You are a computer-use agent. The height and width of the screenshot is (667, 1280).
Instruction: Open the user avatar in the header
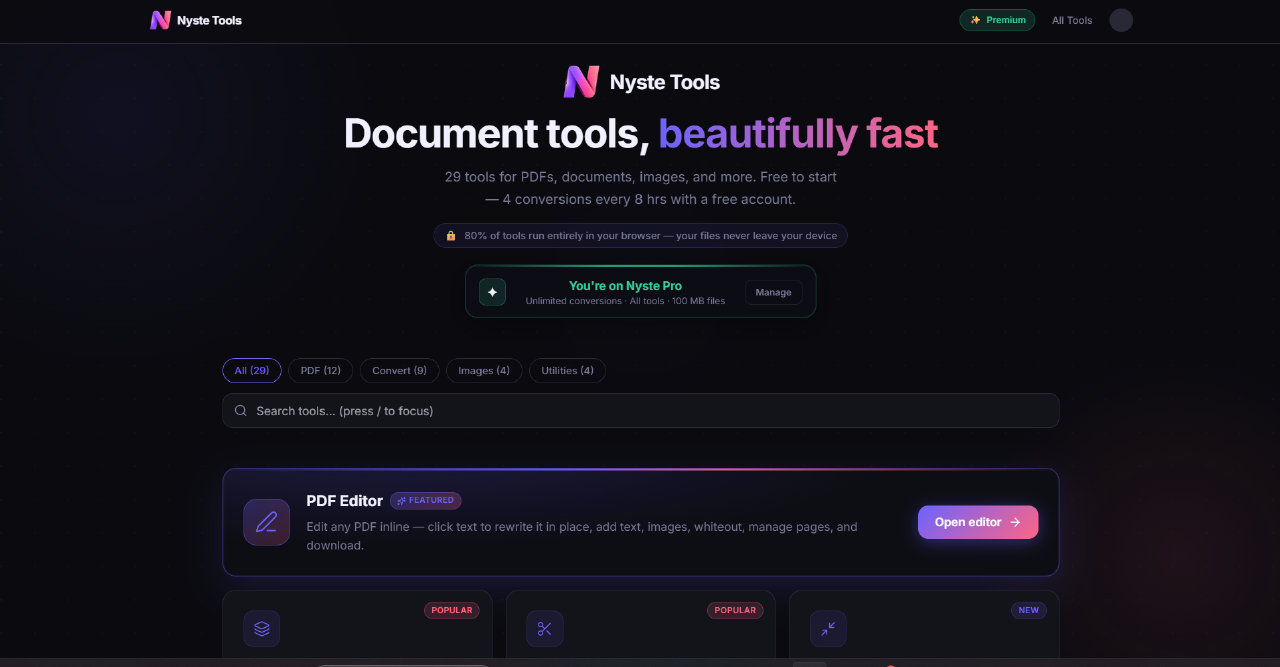pyautogui.click(x=1121, y=20)
